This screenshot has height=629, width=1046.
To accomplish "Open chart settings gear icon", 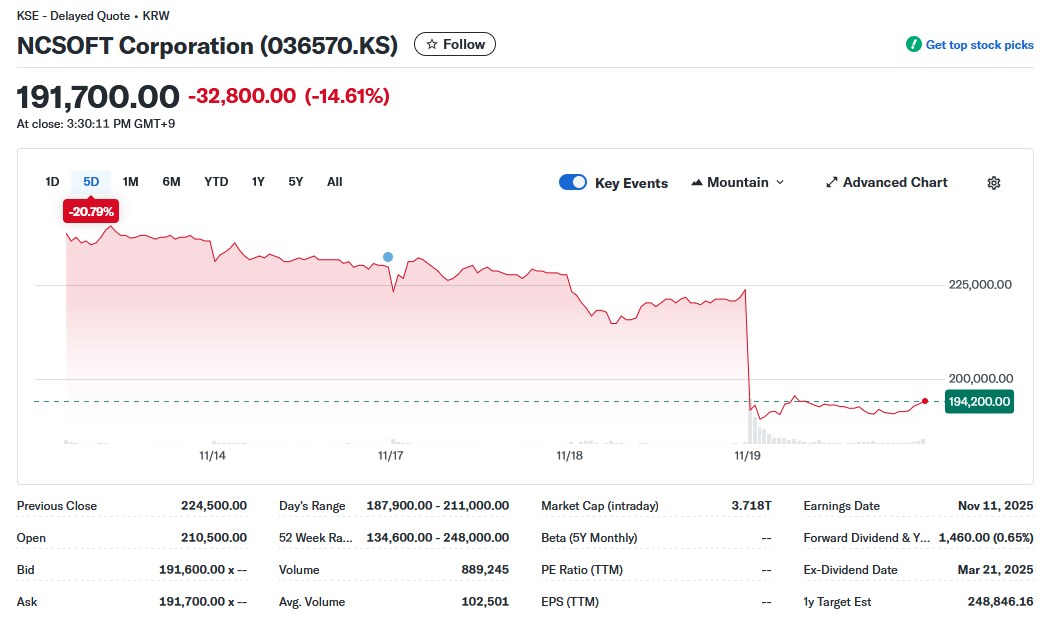I will [993, 183].
